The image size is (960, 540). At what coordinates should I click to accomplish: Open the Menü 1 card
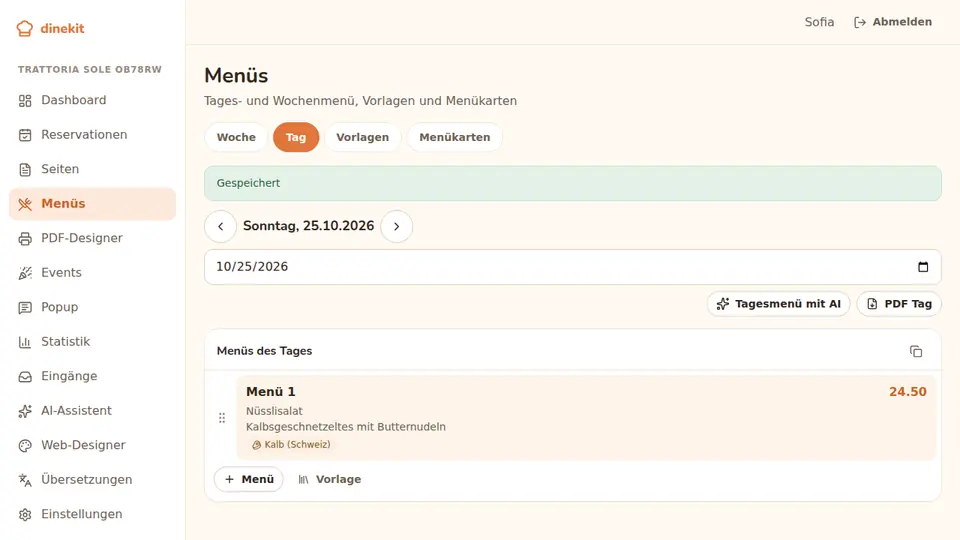(x=586, y=418)
